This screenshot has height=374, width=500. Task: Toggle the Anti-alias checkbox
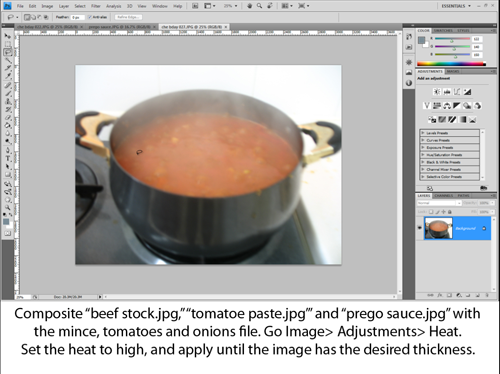coord(90,17)
